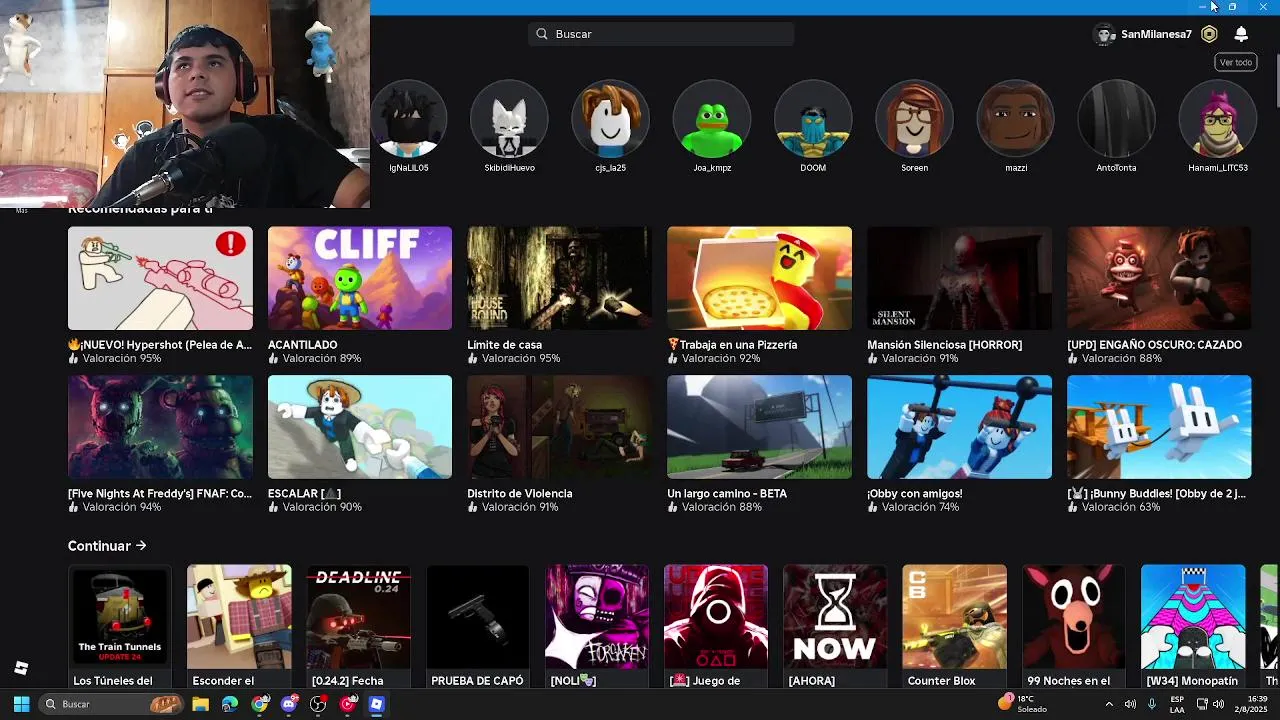Continue the Juego de squid mask tile
The width and height of the screenshot is (1280, 720).
tap(716, 617)
